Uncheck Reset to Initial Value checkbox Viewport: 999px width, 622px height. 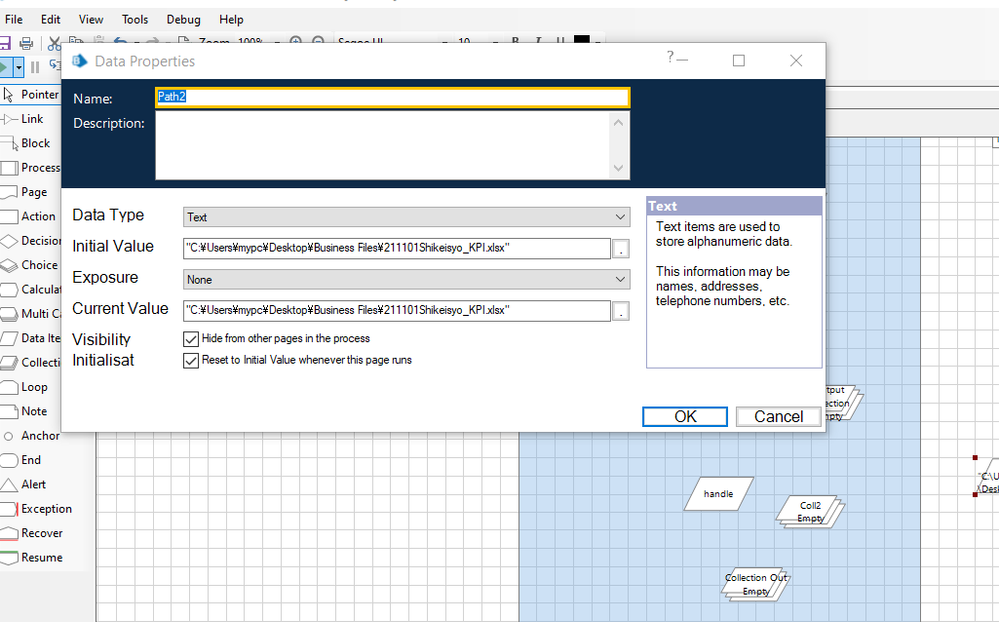point(191,360)
